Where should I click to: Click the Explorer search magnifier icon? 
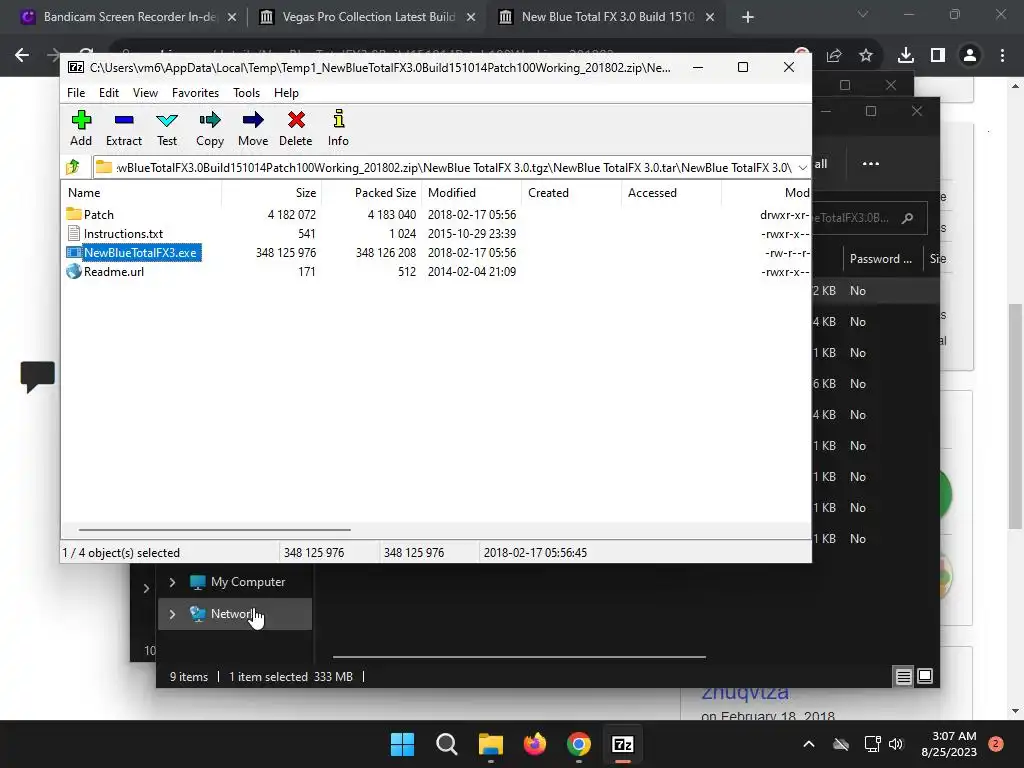point(907,218)
